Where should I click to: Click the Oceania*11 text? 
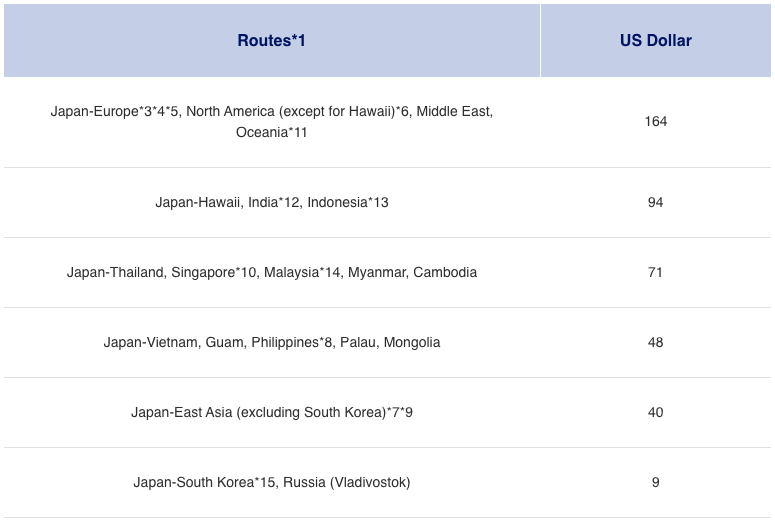click(x=271, y=132)
